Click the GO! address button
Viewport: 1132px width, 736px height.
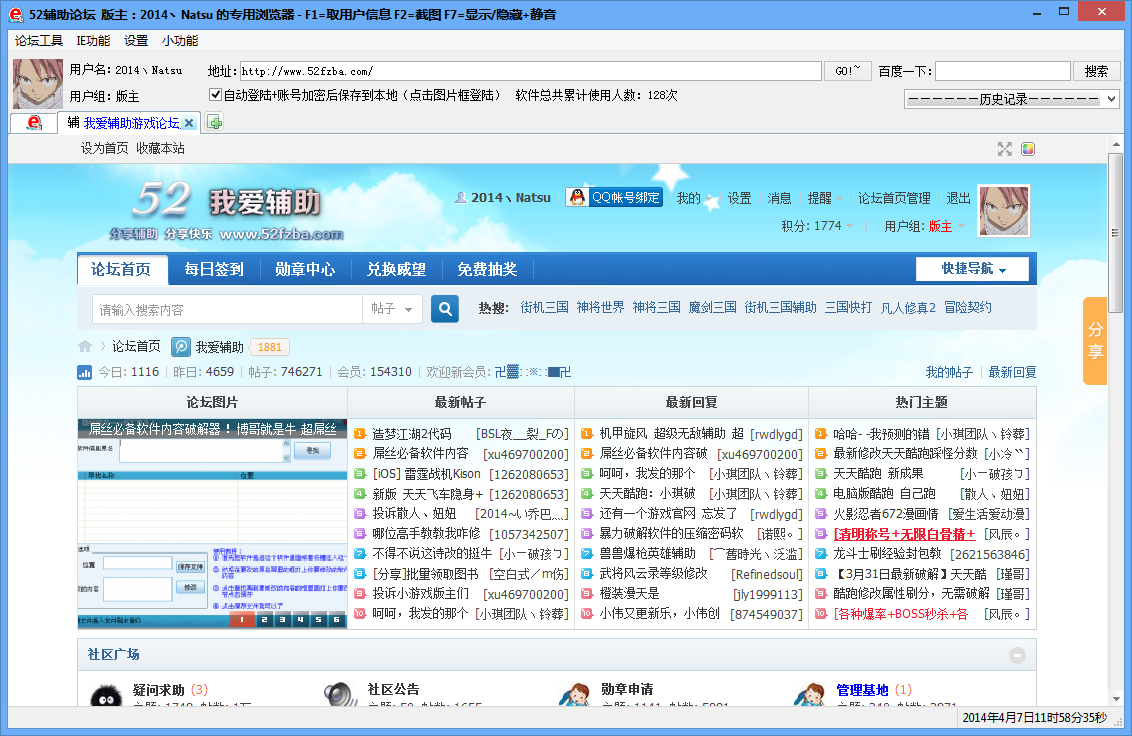847,71
